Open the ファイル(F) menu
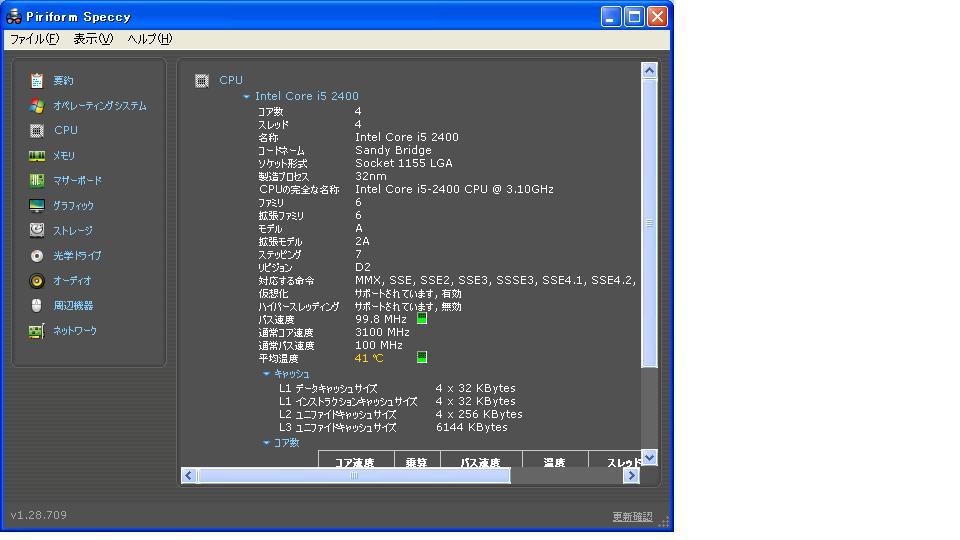Viewport: 960px width, 540px height. point(35,39)
